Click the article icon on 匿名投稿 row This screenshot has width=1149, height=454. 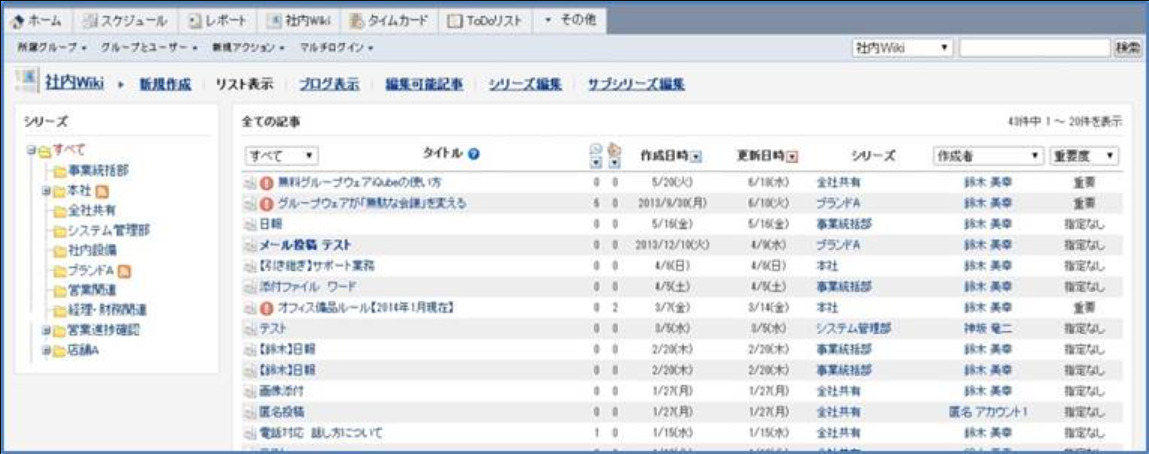click(x=250, y=412)
